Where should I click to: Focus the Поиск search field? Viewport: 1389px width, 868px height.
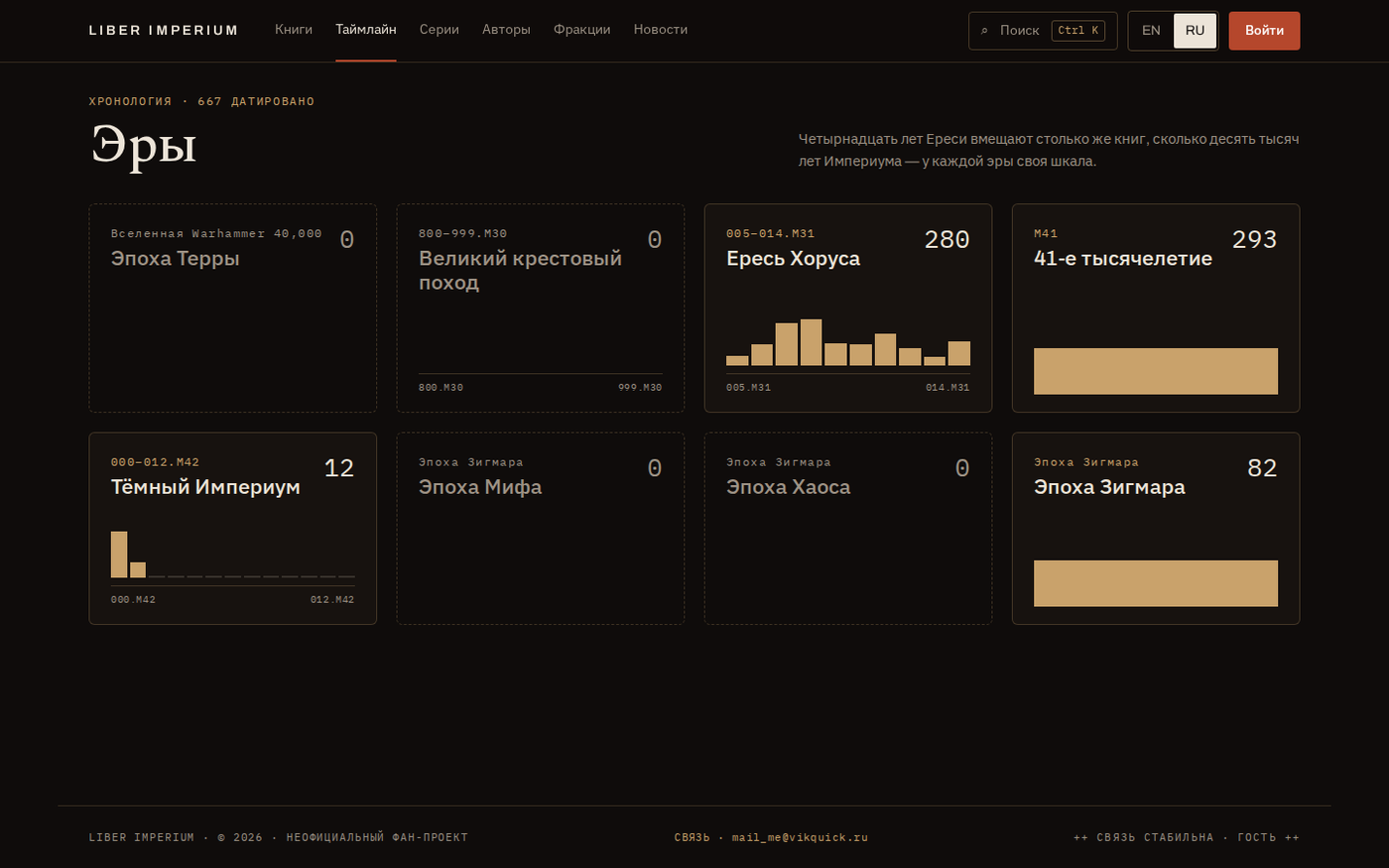[1043, 31]
